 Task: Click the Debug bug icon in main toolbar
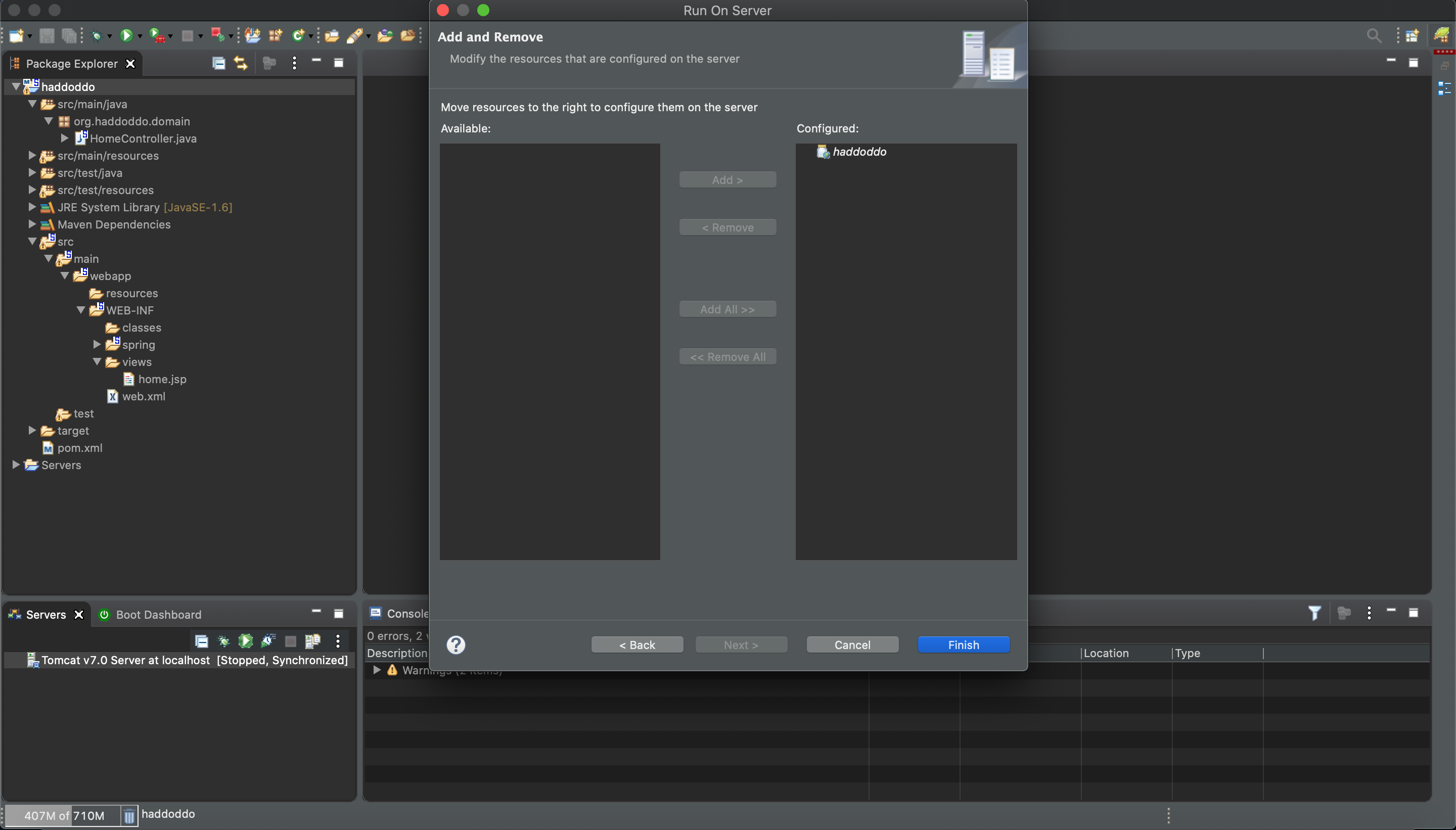(97, 36)
